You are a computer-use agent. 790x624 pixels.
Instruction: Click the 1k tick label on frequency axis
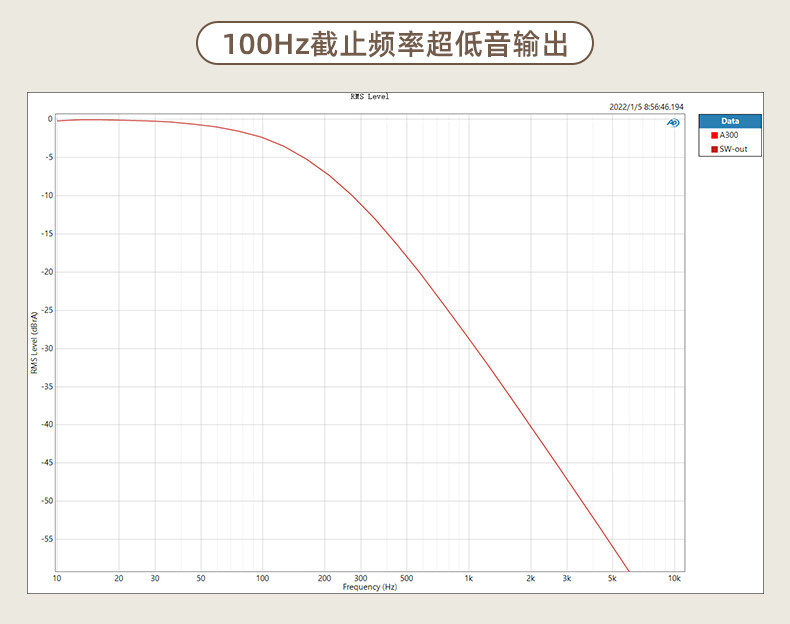(469, 578)
